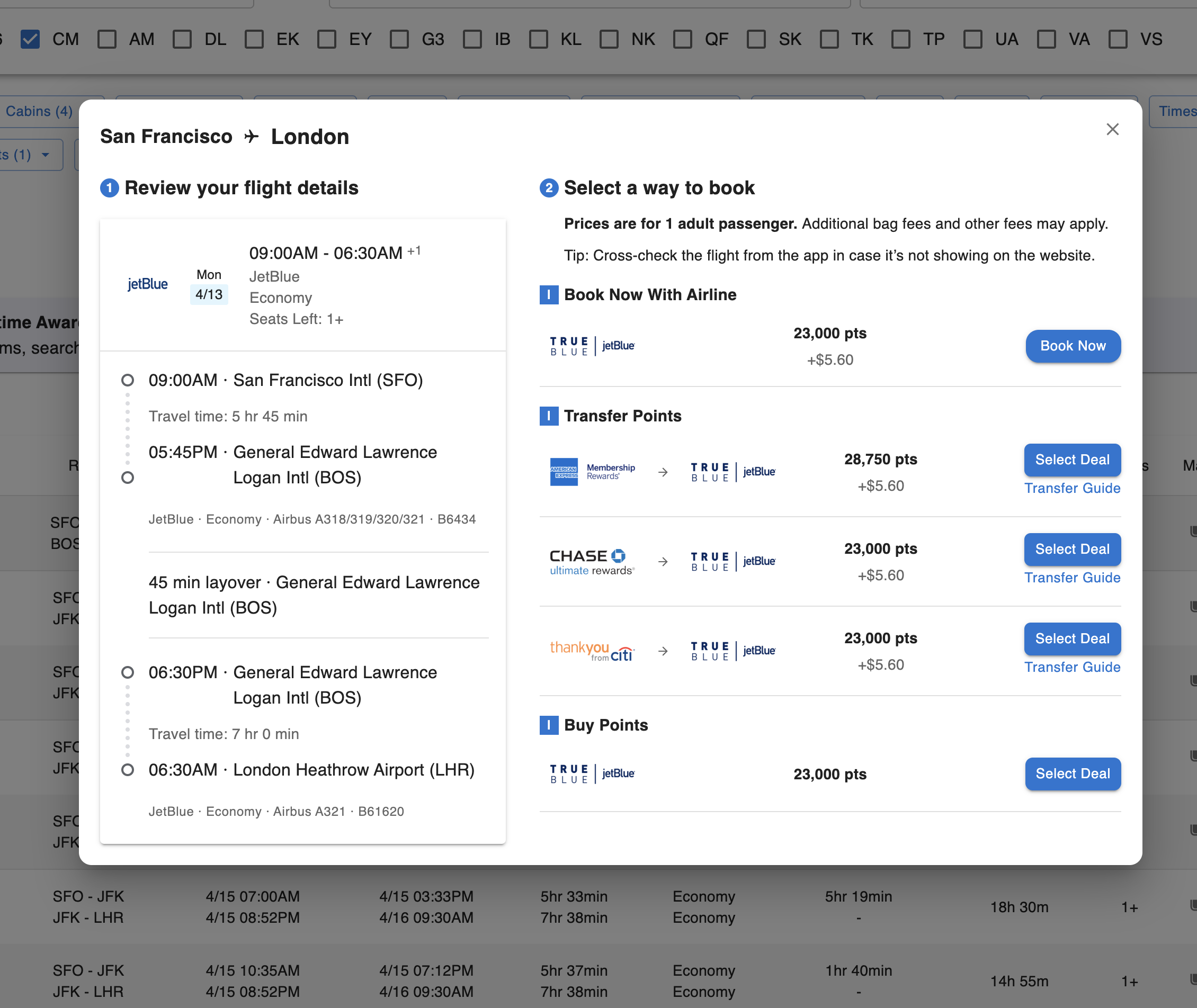Click '14h 55m' duration in background table
The height and width of the screenshot is (1008, 1197).
pyautogui.click(x=1019, y=982)
